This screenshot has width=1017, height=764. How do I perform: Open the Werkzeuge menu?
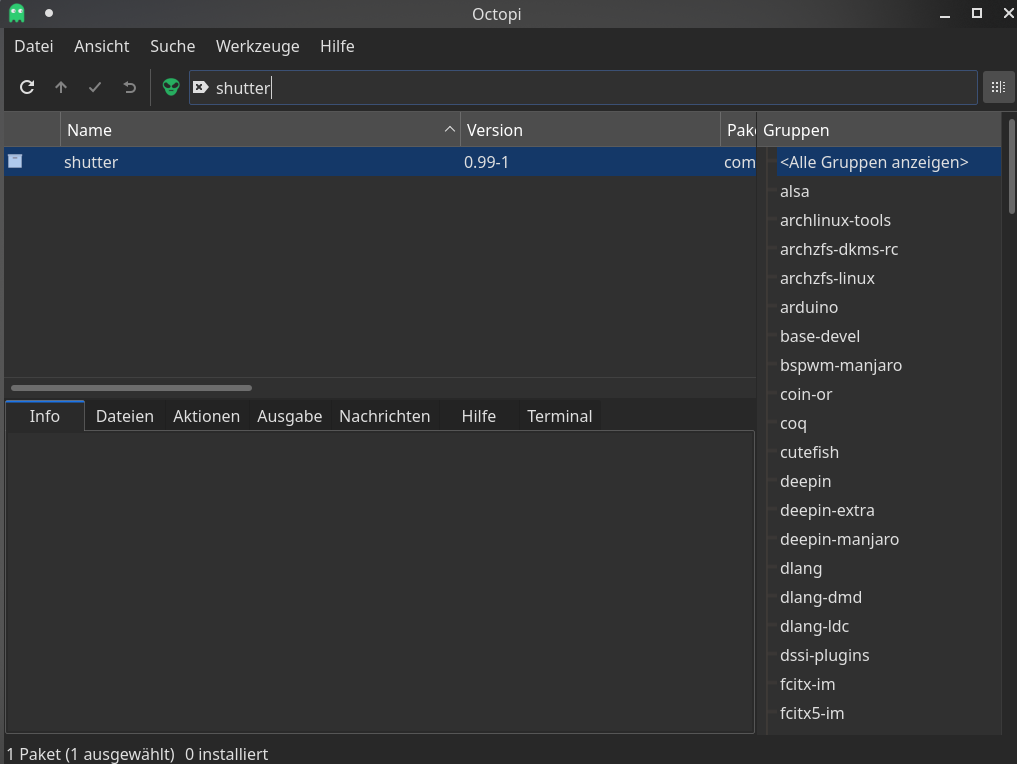click(x=257, y=46)
